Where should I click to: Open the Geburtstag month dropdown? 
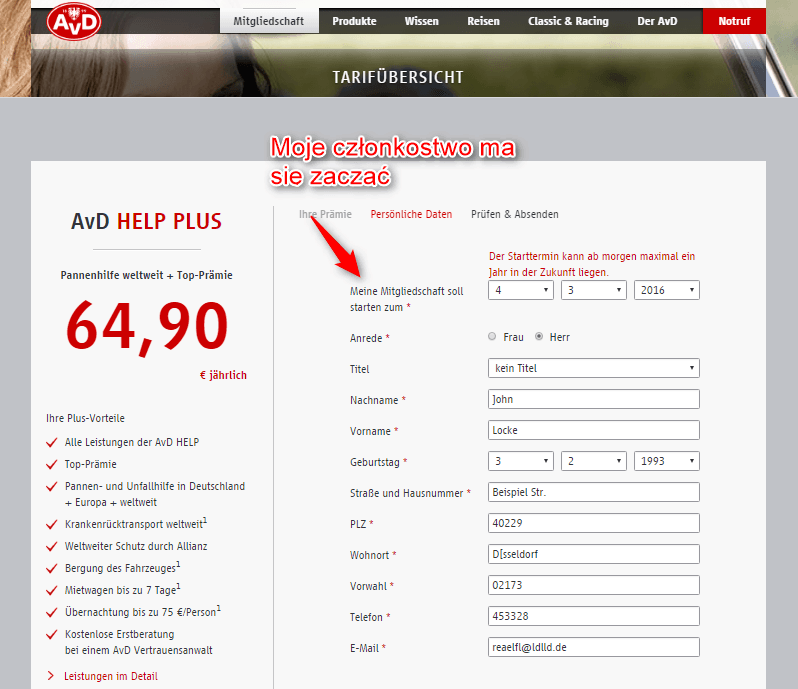click(x=594, y=461)
